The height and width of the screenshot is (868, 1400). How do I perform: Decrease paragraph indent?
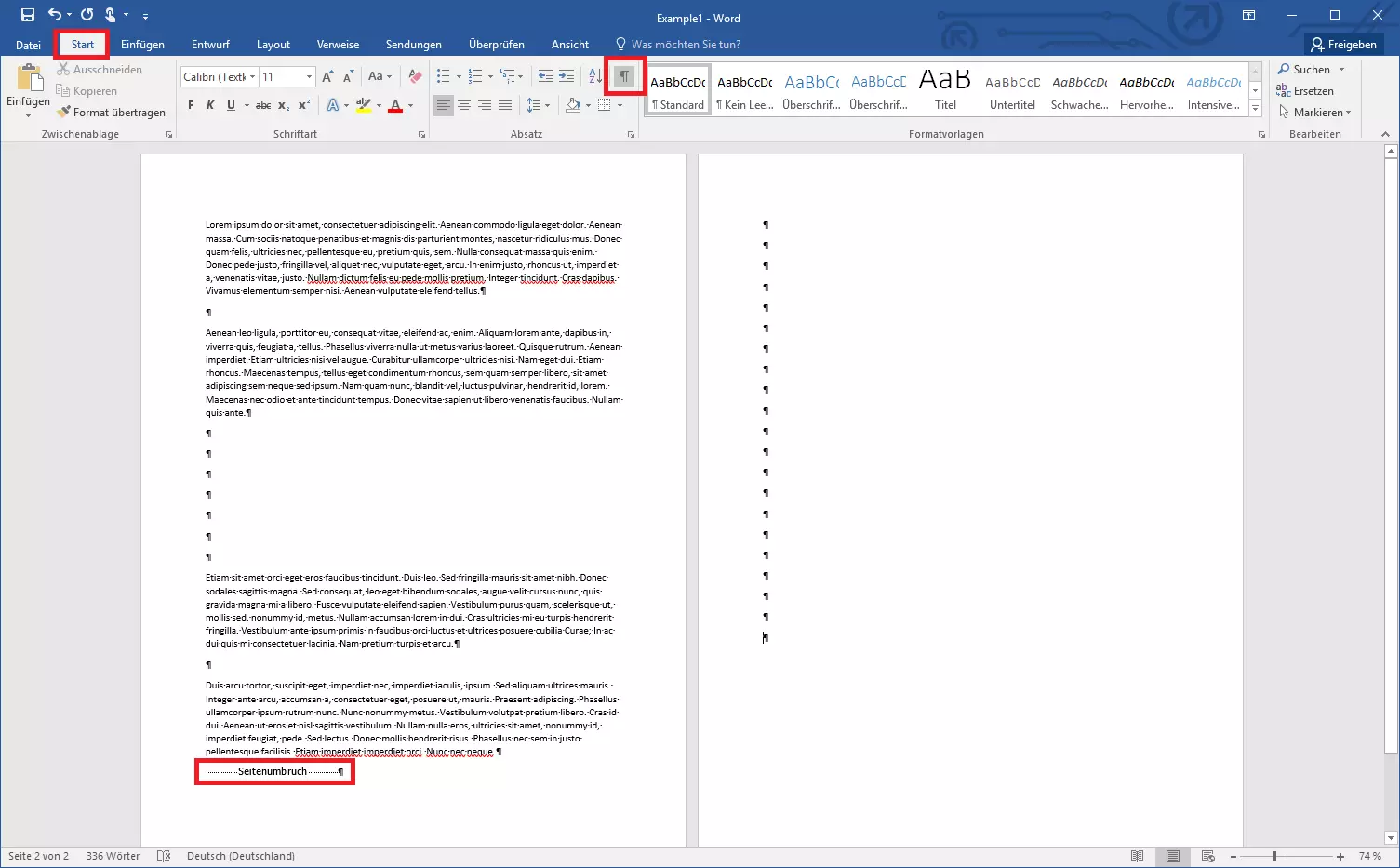pos(546,76)
